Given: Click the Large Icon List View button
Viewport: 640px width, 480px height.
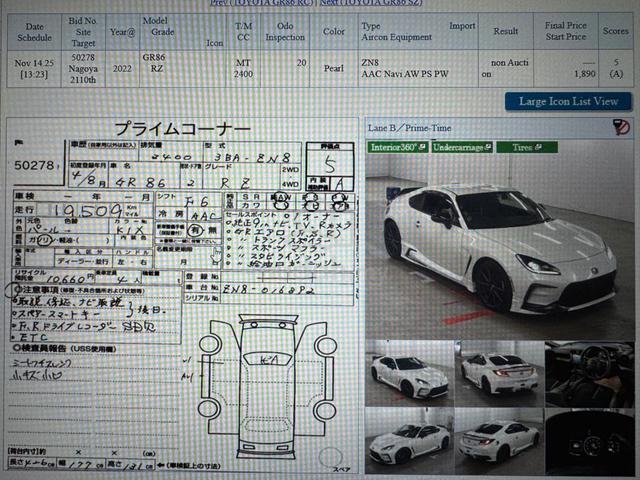Looking at the screenshot, I should coord(568,102).
